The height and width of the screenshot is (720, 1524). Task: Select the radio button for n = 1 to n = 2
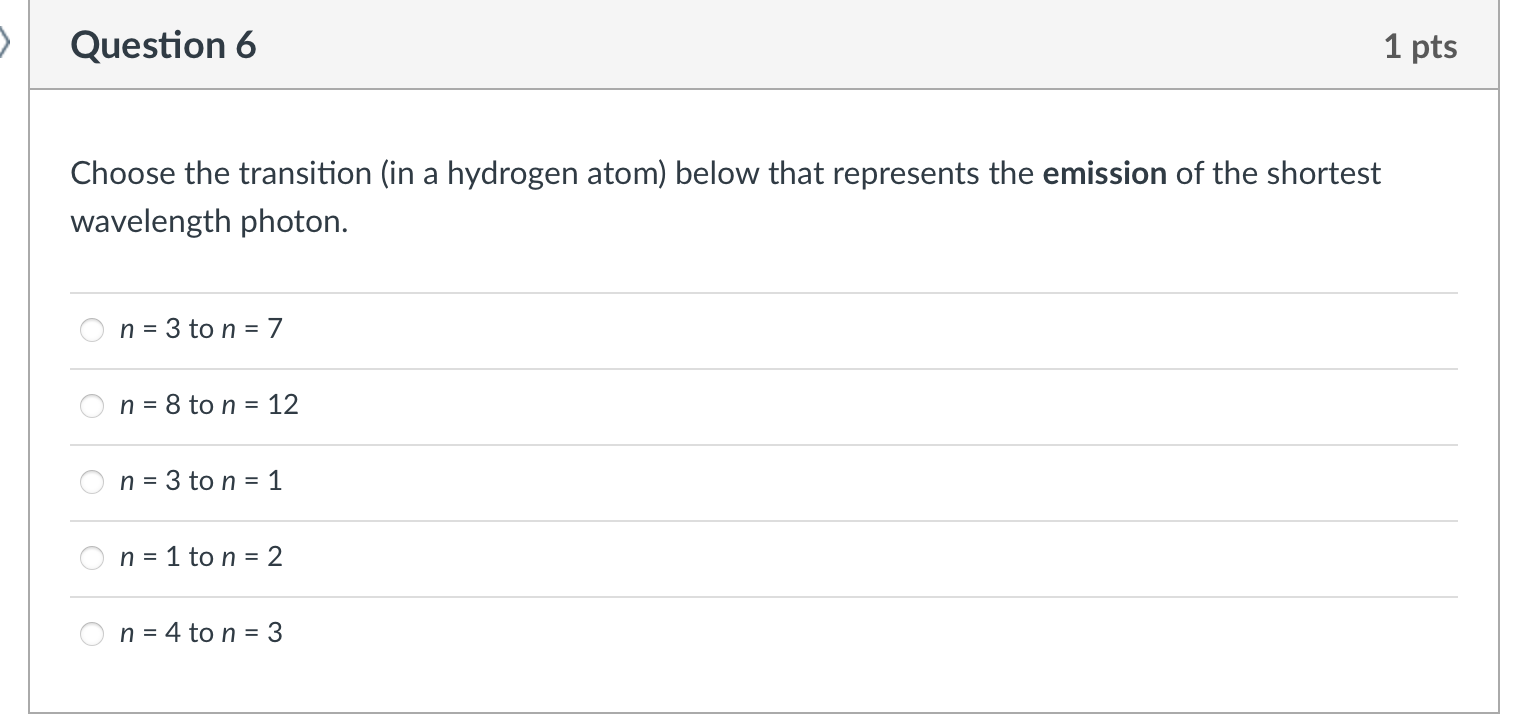click(x=91, y=558)
